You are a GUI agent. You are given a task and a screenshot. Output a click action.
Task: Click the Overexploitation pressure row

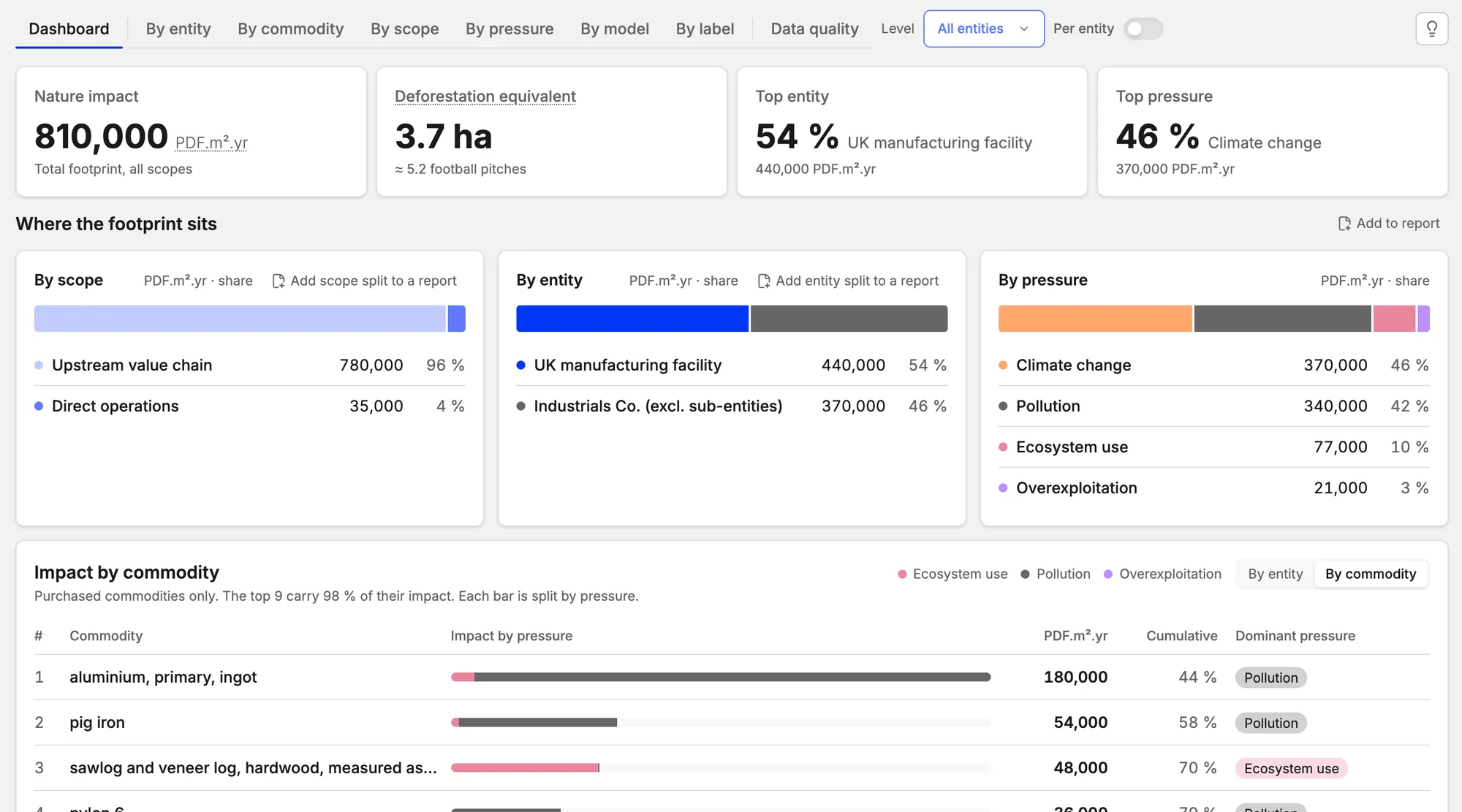(1213, 487)
